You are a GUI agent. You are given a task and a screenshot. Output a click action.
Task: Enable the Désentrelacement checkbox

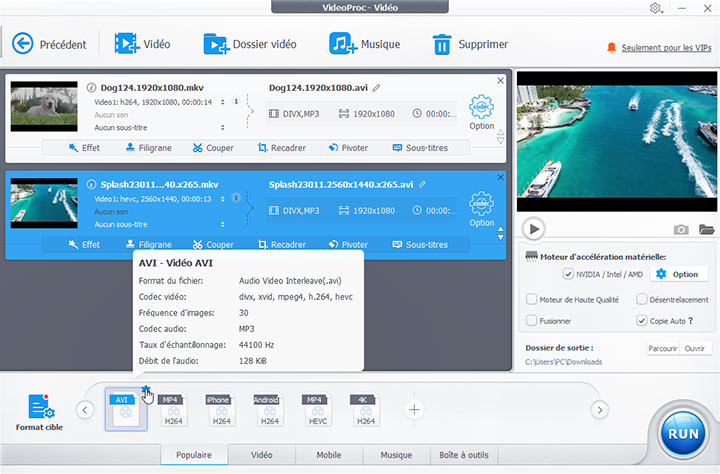[641, 299]
